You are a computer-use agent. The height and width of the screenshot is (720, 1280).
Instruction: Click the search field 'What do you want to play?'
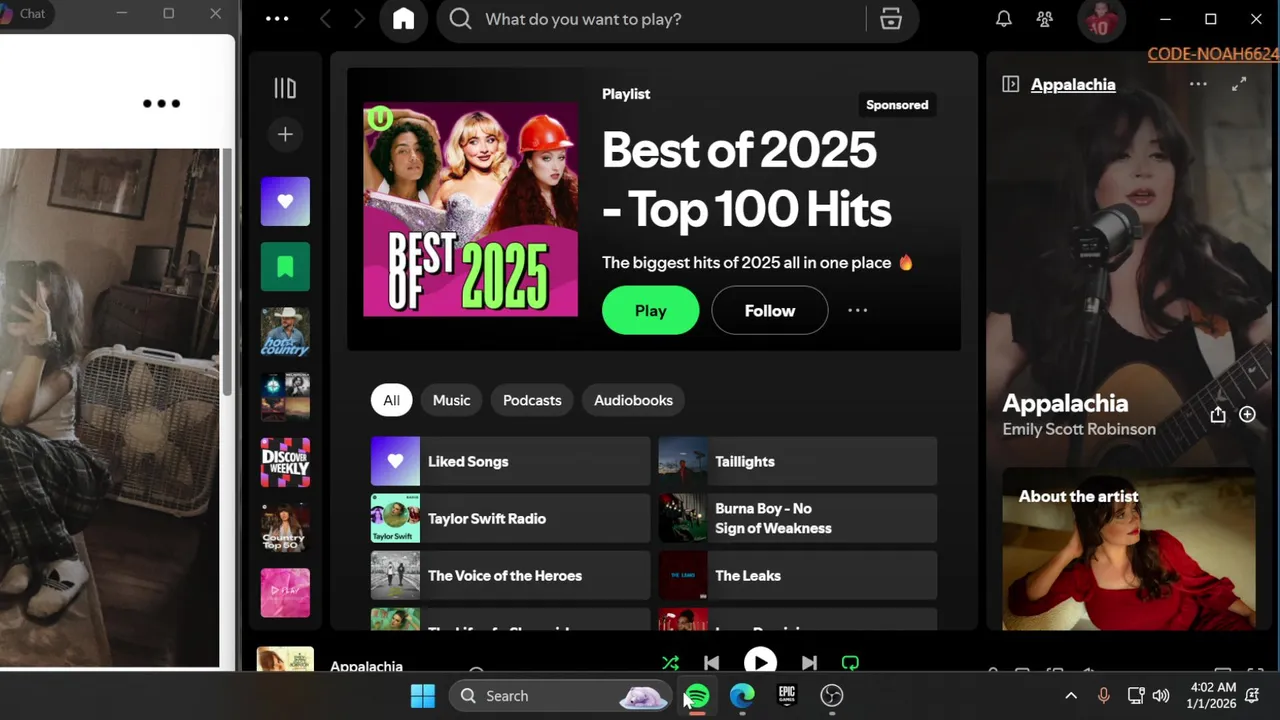(650, 19)
